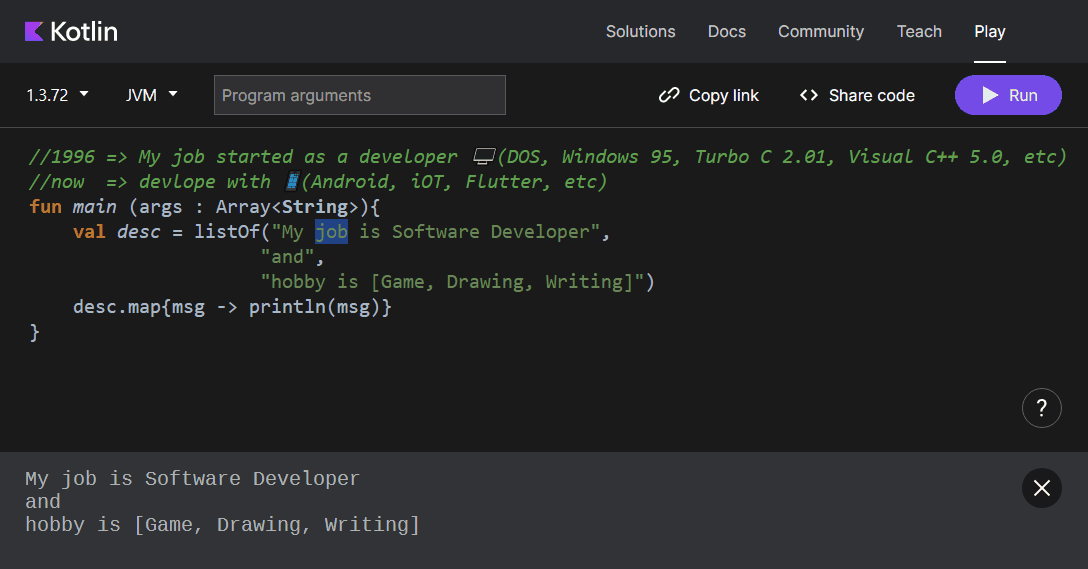The width and height of the screenshot is (1088, 569).
Task: Click output line hobby is [Game, Drawing, Writing]
Action: [223, 525]
